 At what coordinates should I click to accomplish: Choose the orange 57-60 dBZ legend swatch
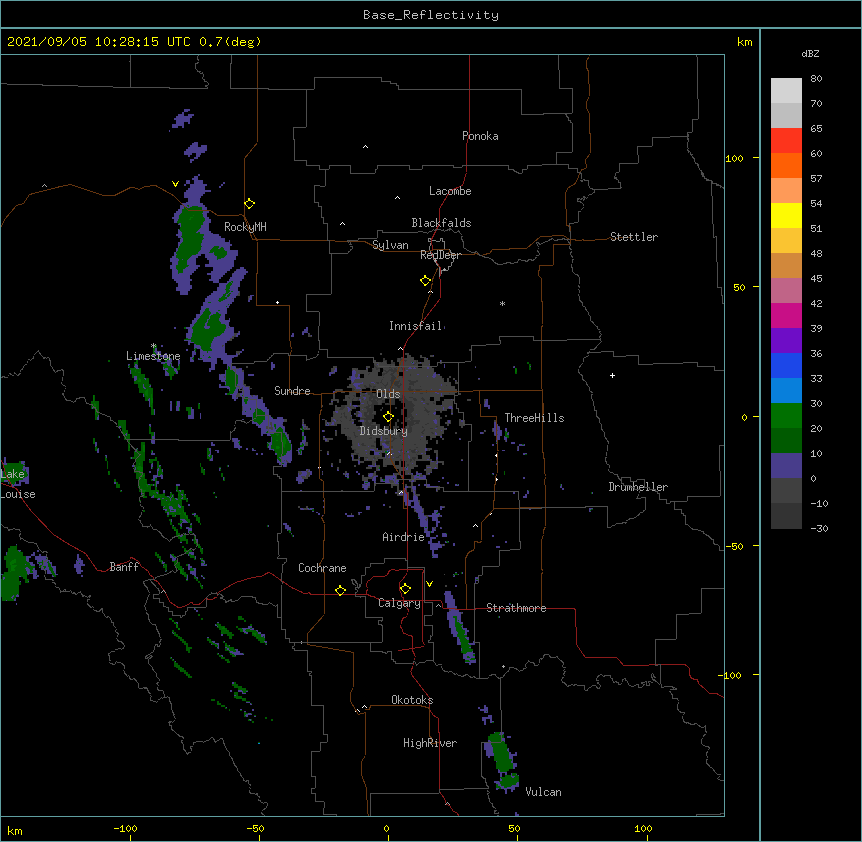(x=786, y=165)
